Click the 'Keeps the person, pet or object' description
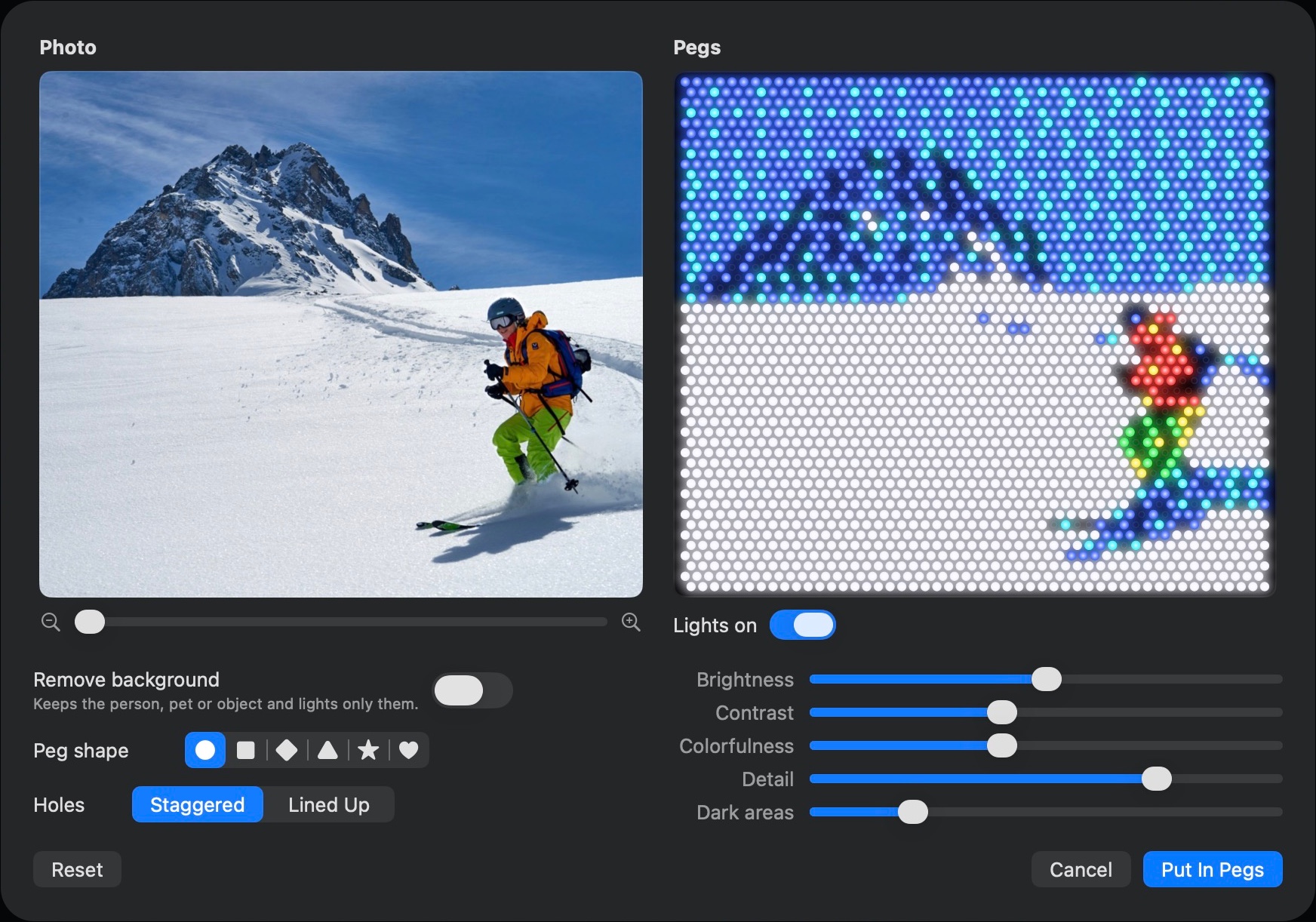Viewport: 1316px width, 922px height. click(226, 704)
